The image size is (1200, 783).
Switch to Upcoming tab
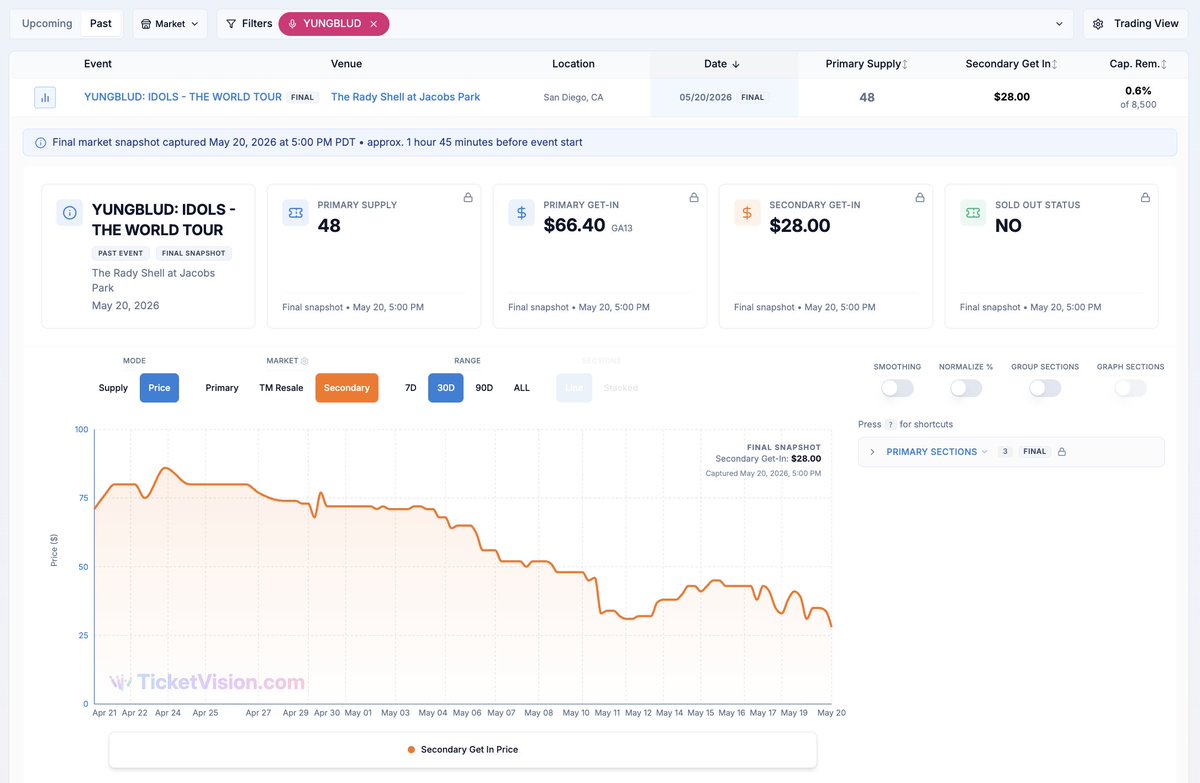coord(47,23)
